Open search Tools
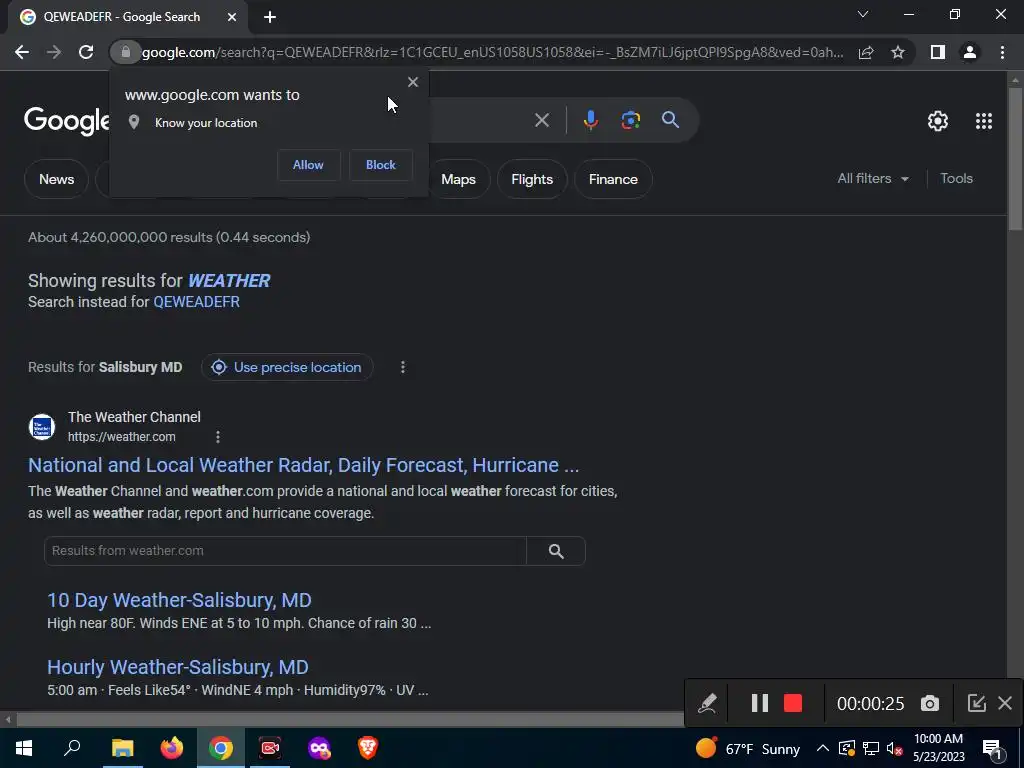The width and height of the screenshot is (1024, 768). [957, 178]
